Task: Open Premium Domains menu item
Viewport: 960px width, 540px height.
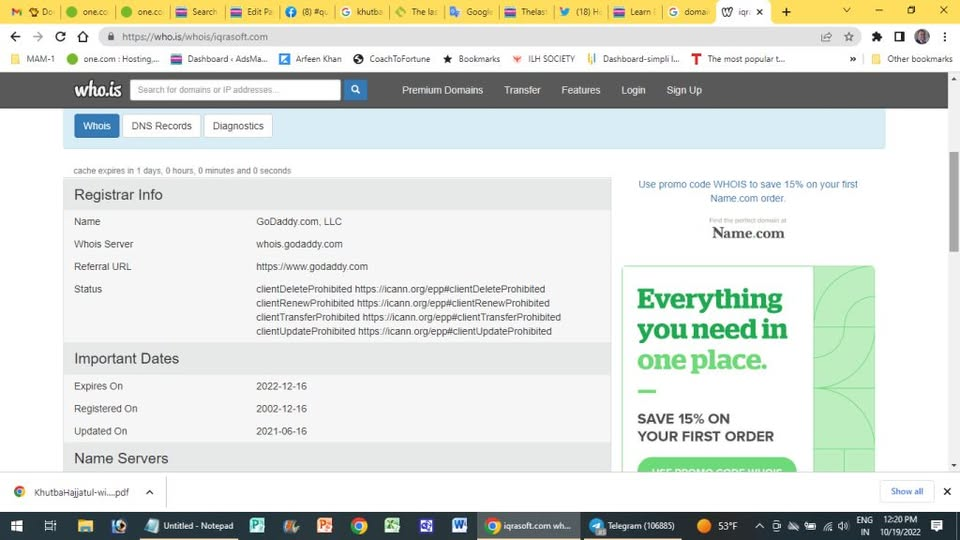Action: [x=442, y=90]
